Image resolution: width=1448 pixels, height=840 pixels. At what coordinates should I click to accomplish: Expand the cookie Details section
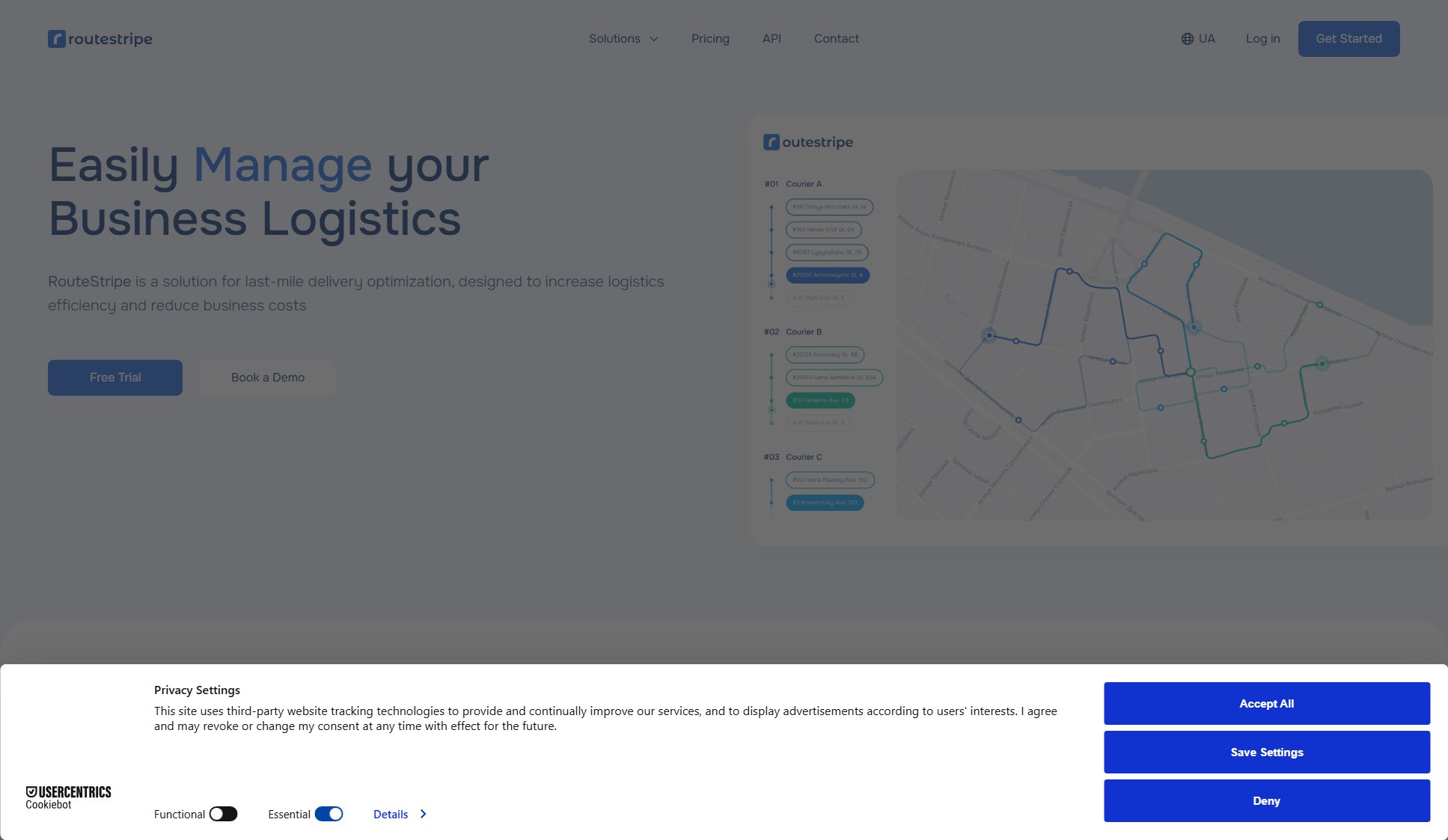tap(398, 814)
